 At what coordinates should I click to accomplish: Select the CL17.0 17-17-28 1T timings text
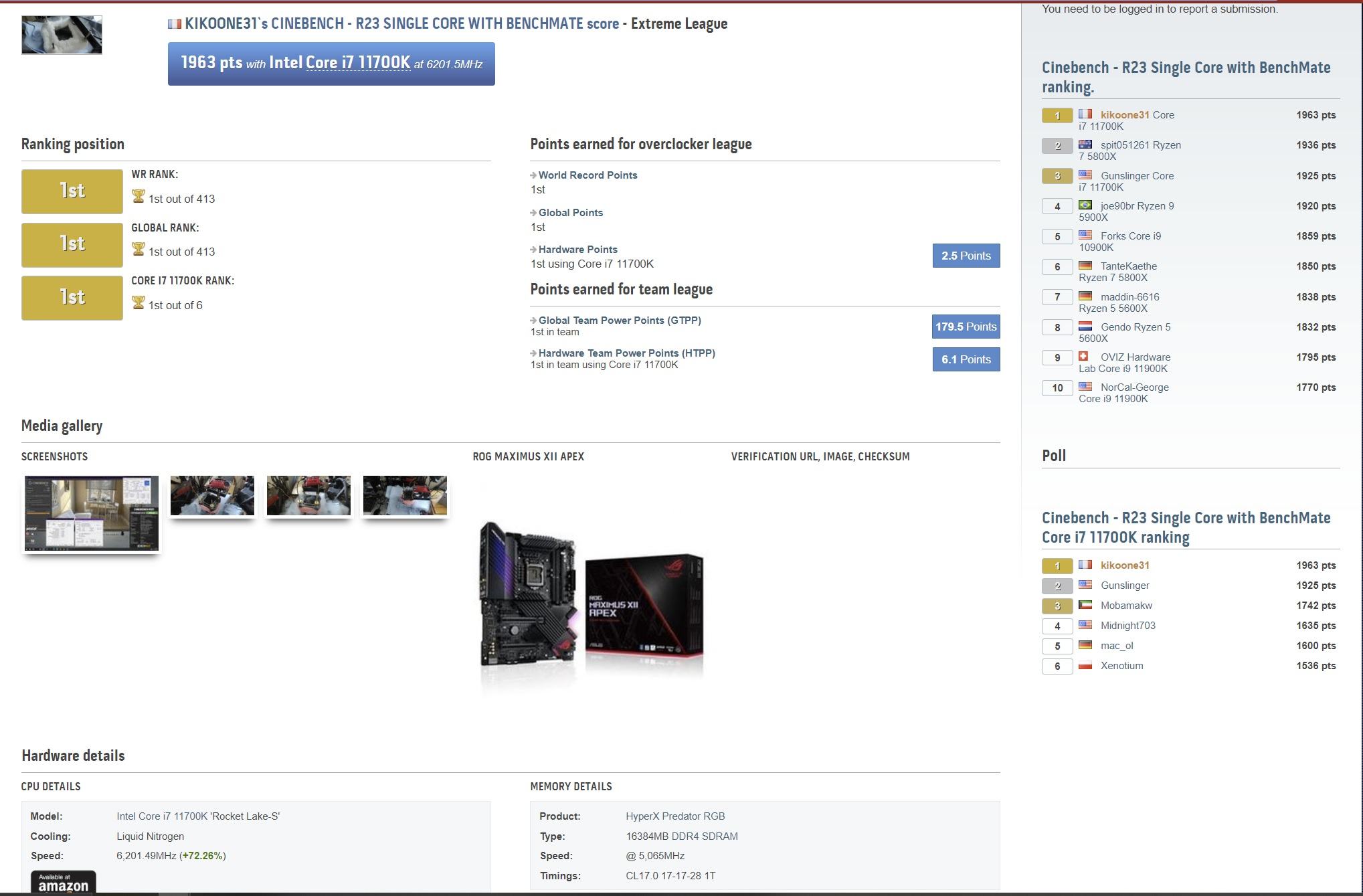coord(670,876)
